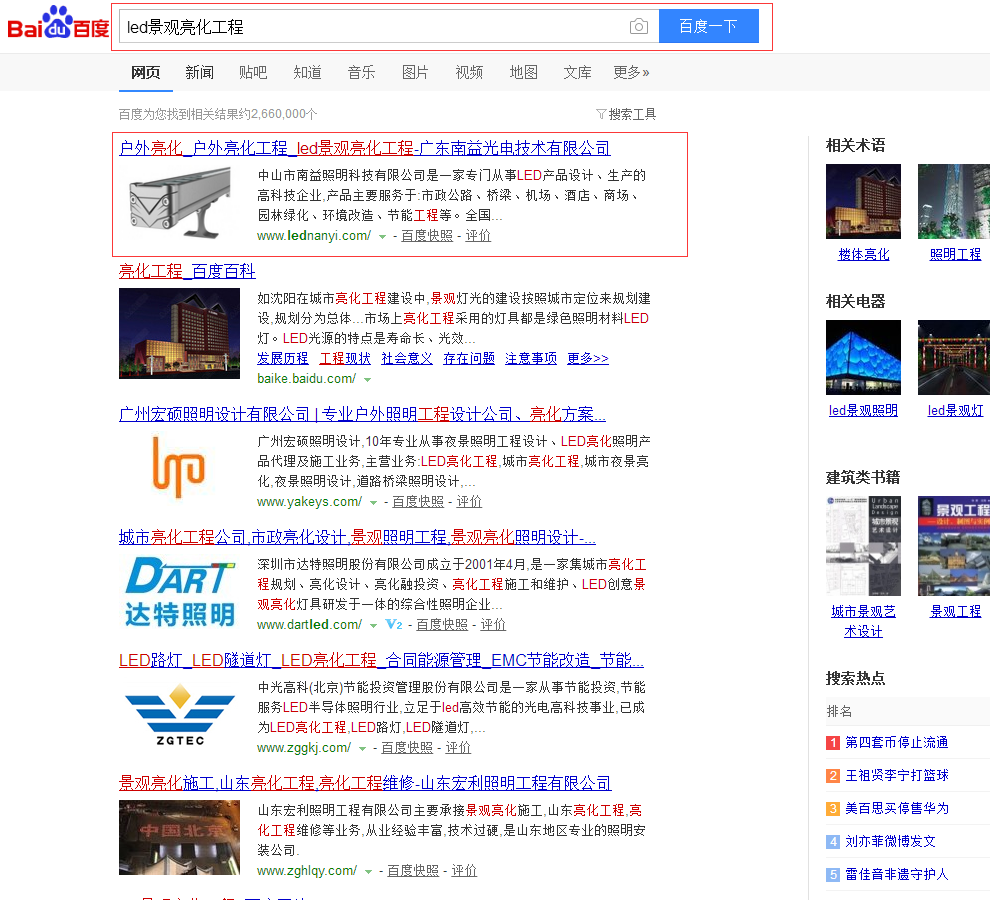Switch to the 新闻 tab
Image resolution: width=990 pixels, height=900 pixels.
click(x=199, y=72)
